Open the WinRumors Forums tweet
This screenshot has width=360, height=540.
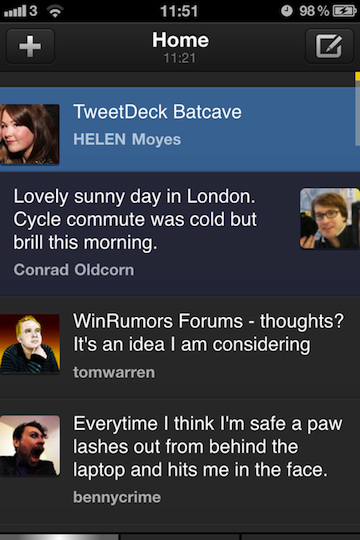click(180, 348)
